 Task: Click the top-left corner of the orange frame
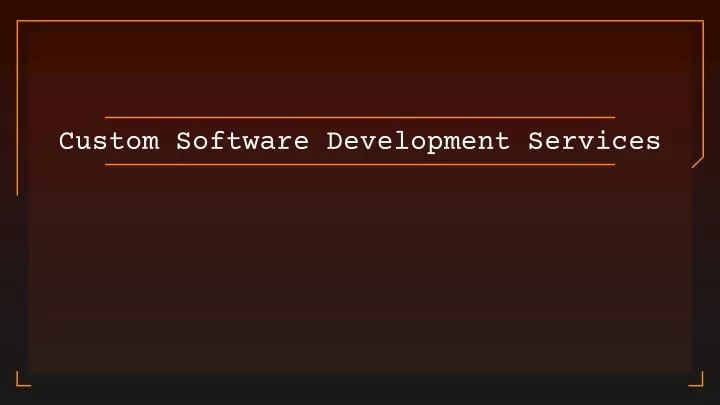tap(17, 21)
